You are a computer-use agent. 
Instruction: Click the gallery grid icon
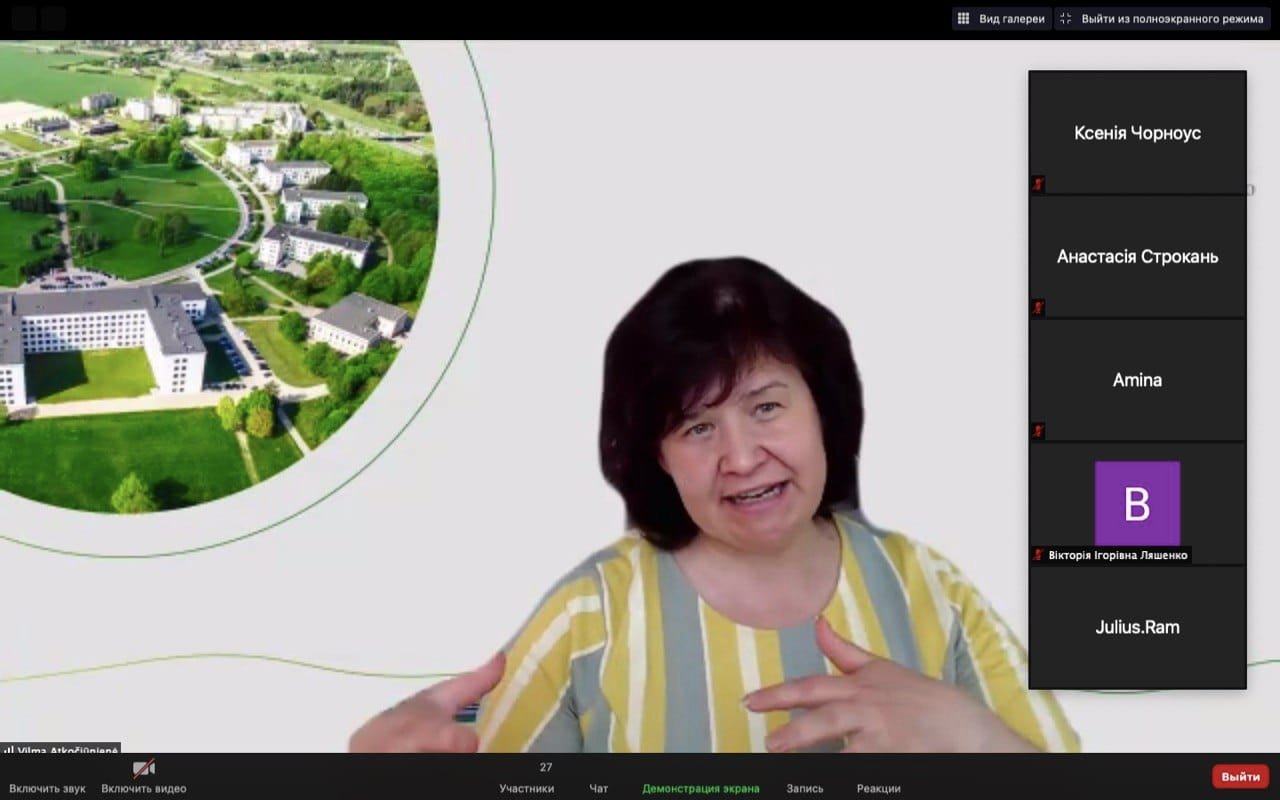964,18
